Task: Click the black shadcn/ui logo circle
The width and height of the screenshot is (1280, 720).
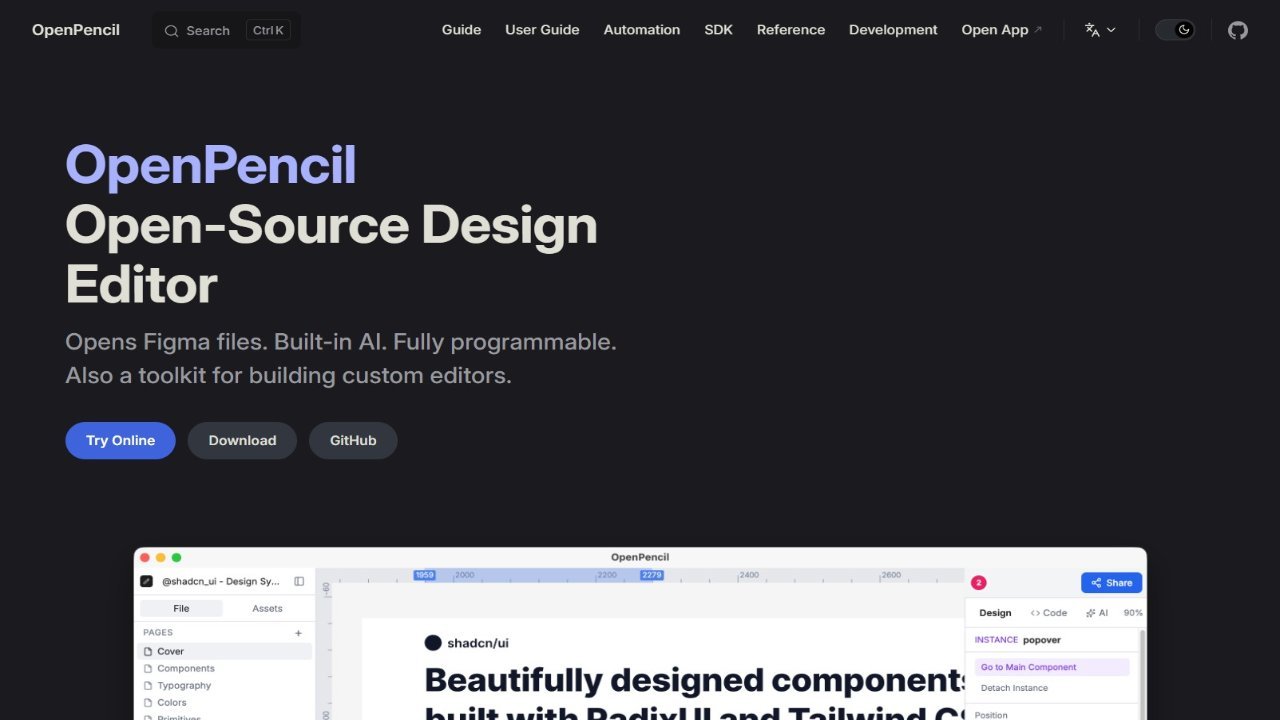Action: [433, 643]
